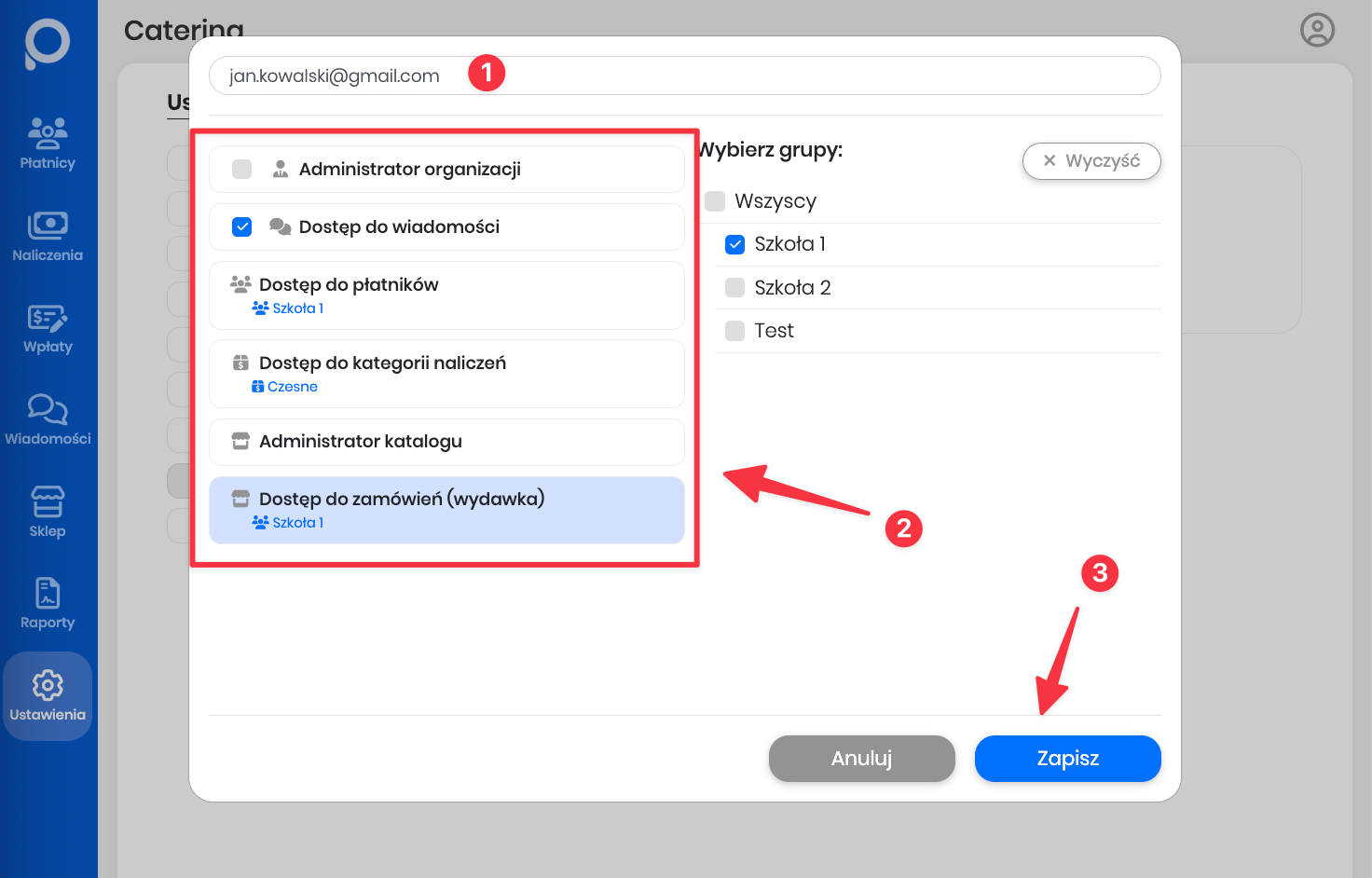The image size is (1372, 878).
Task: Open the Wpłaty sidebar icon
Action: point(48,328)
